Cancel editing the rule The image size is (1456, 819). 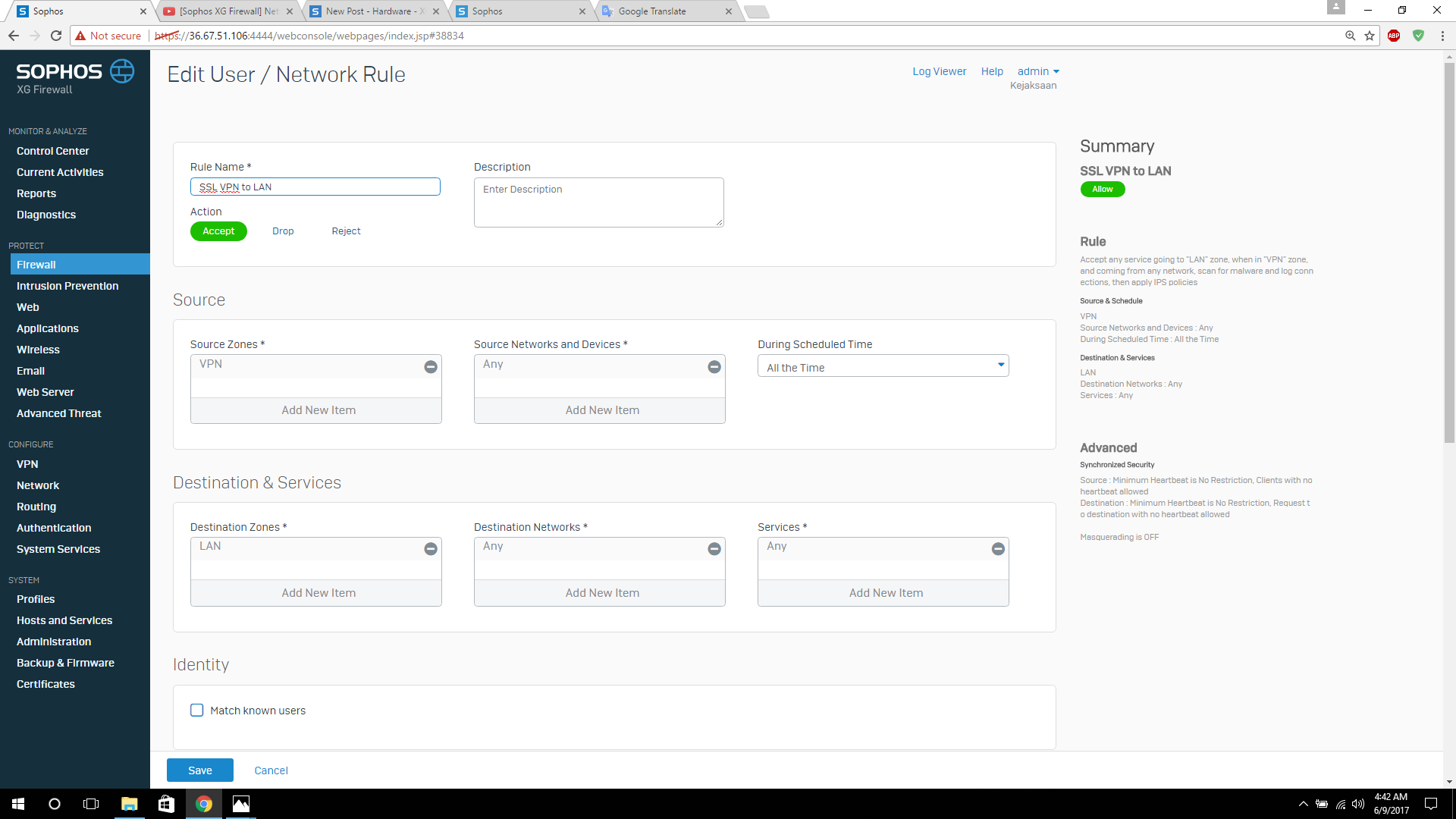pyautogui.click(x=271, y=770)
